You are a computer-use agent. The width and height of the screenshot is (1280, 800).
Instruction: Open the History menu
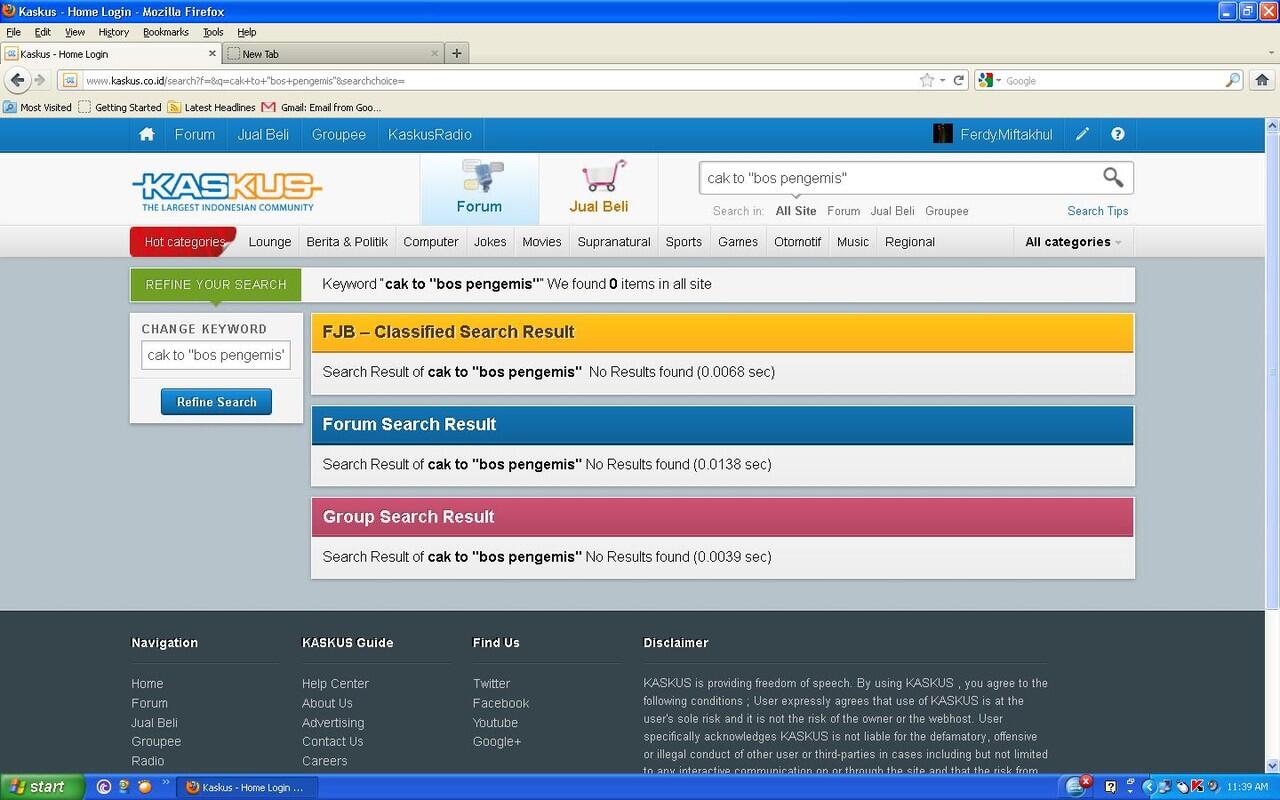[114, 32]
